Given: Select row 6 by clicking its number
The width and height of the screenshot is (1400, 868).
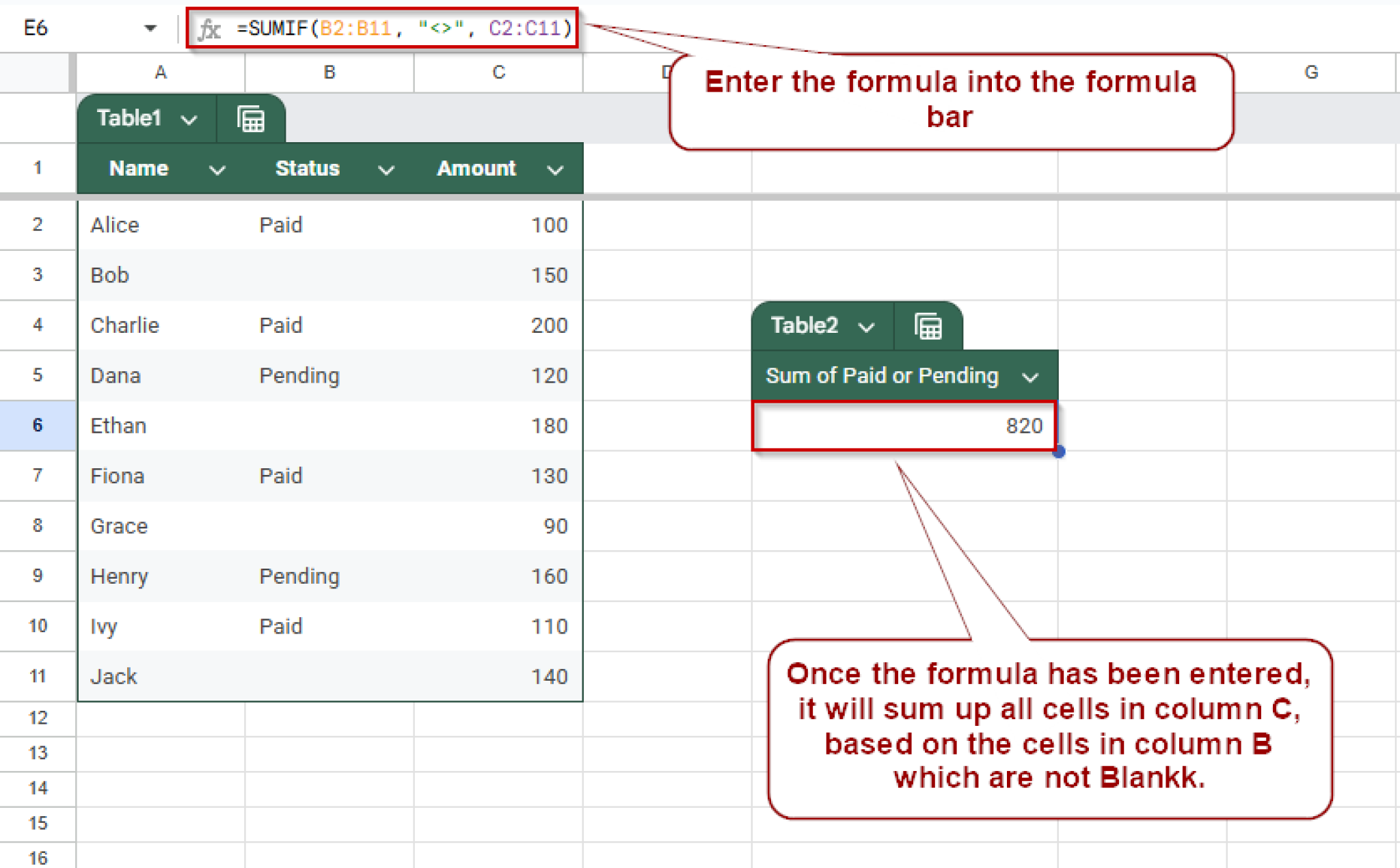Looking at the screenshot, I should pos(38,425).
